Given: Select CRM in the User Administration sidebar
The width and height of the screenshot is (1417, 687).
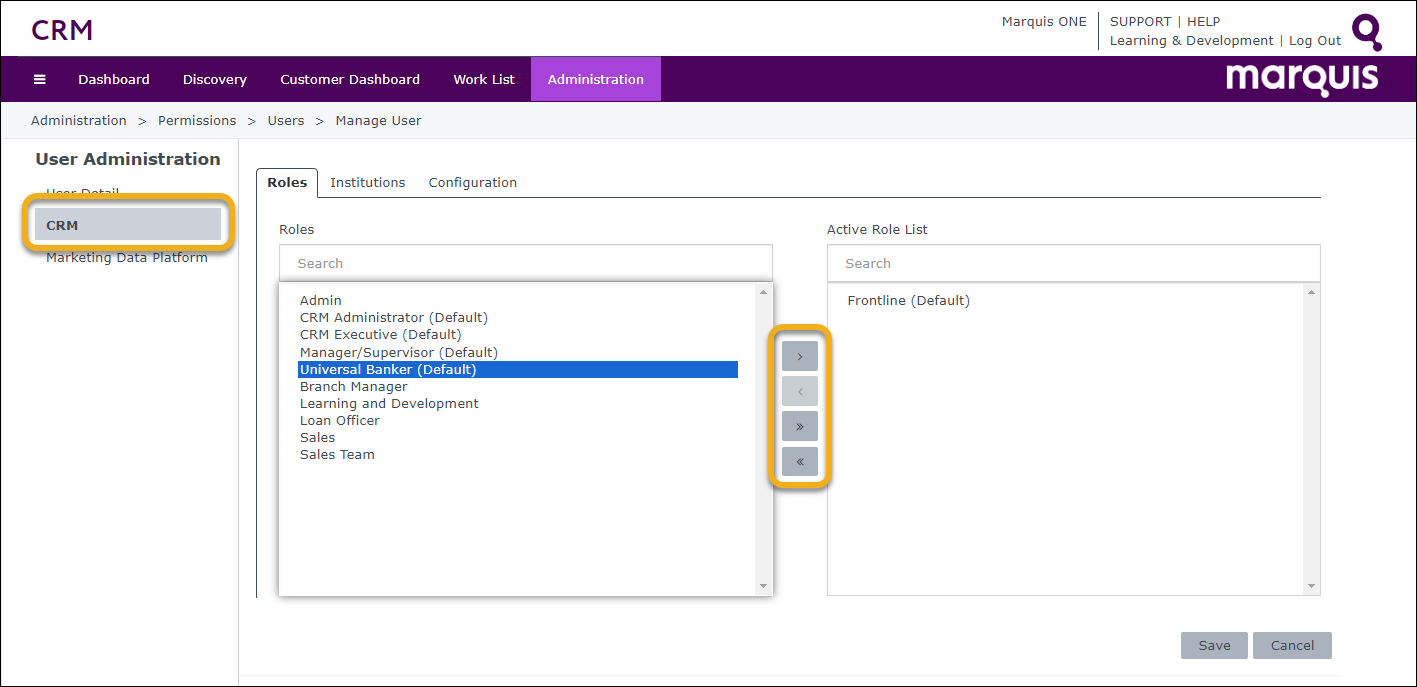Looking at the screenshot, I should tap(128, 225).
